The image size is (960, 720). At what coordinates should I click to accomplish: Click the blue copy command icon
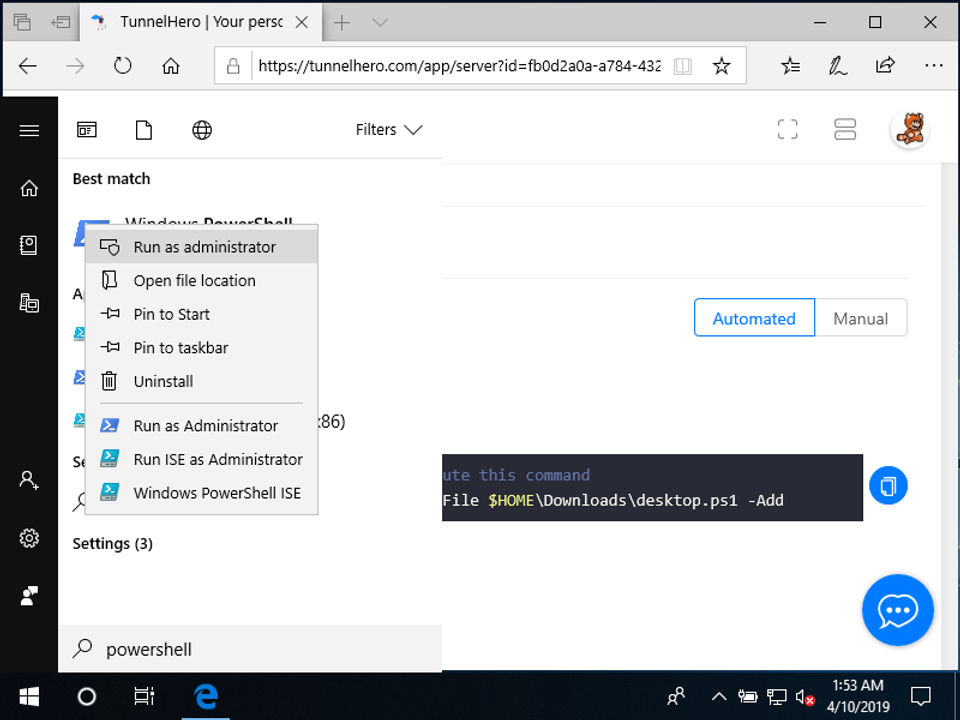(887, 487)
